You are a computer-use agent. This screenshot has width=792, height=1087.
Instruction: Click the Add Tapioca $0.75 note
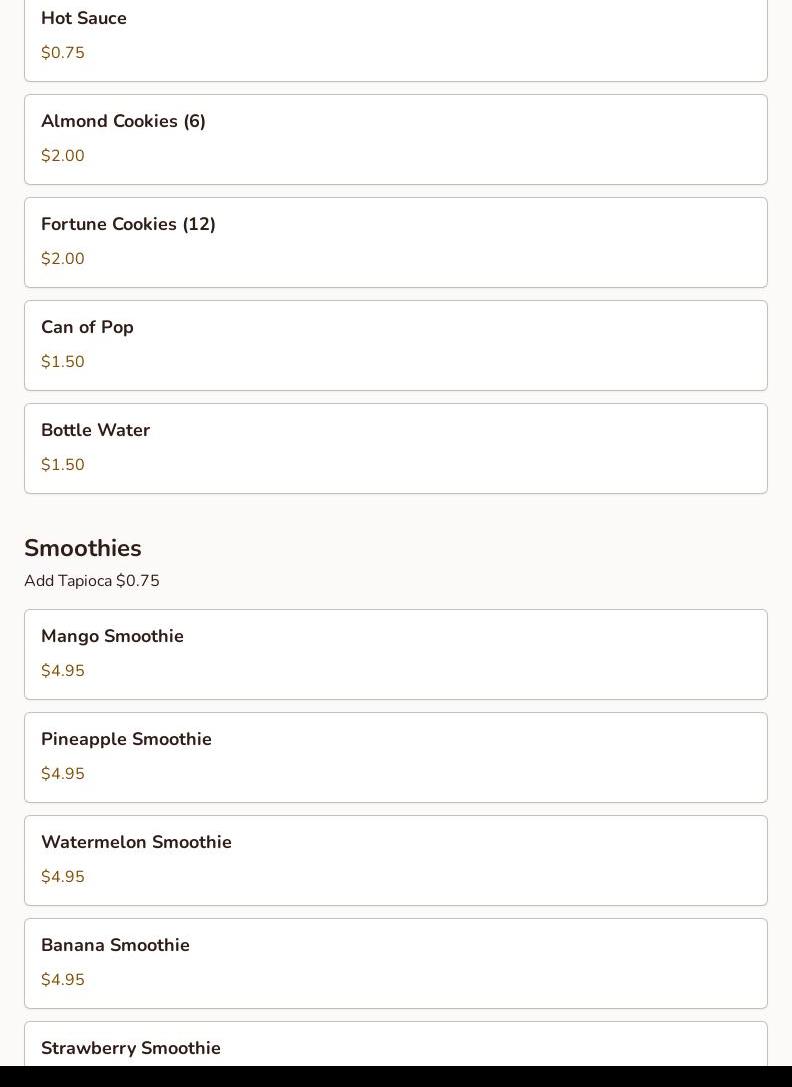[x=92, y=581]
